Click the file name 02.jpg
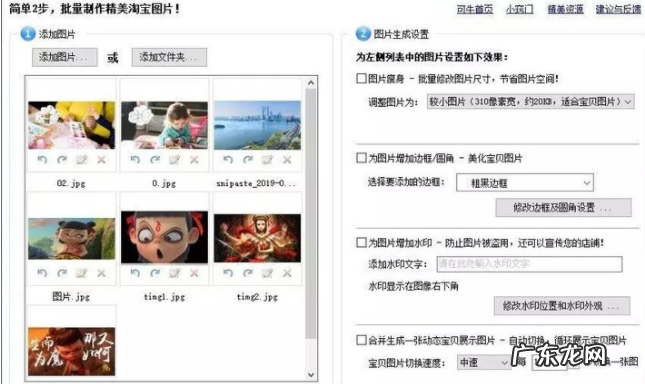 pos(71,183)
